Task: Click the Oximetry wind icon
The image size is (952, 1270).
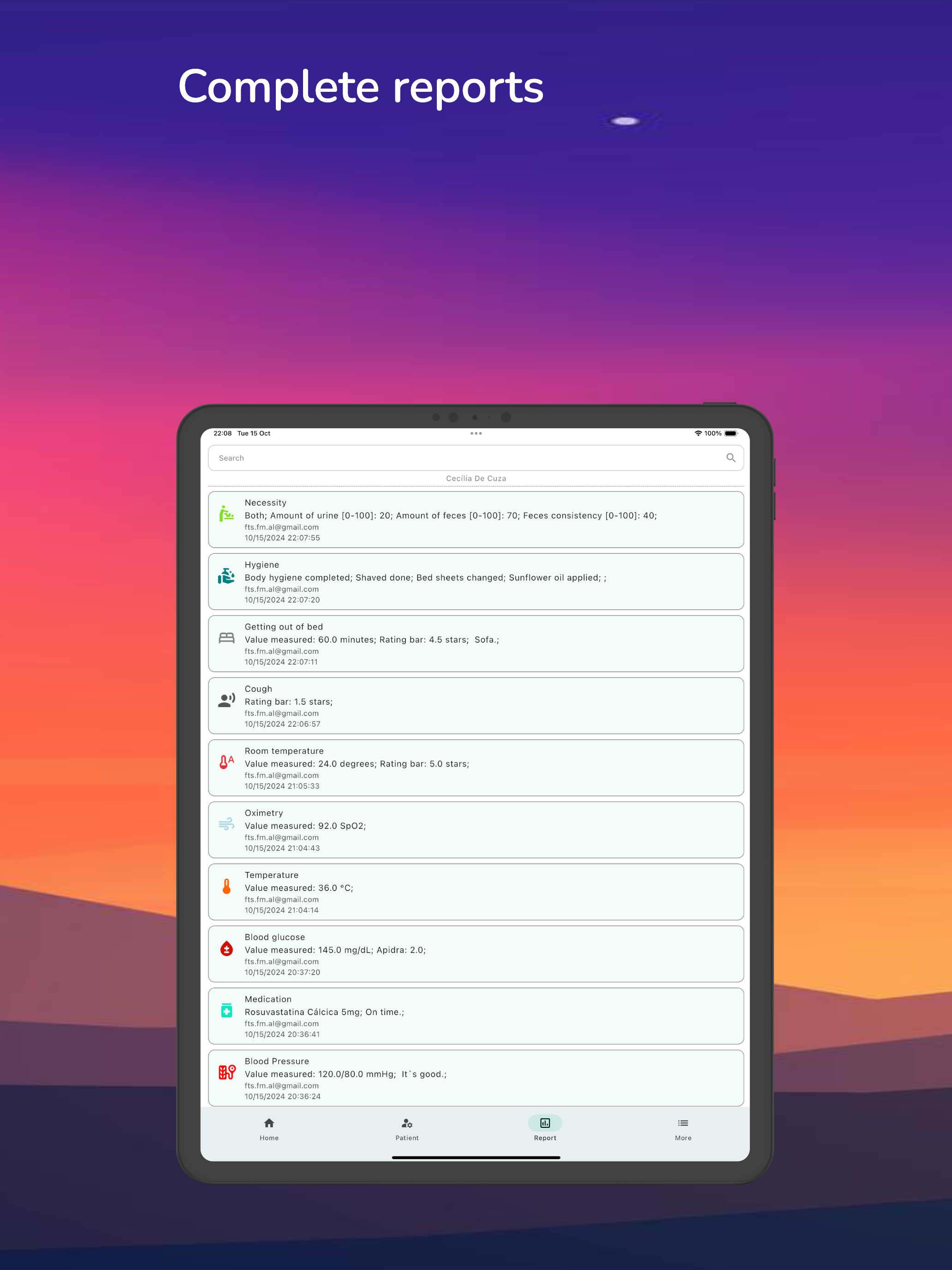Action: tap(226, 824)
